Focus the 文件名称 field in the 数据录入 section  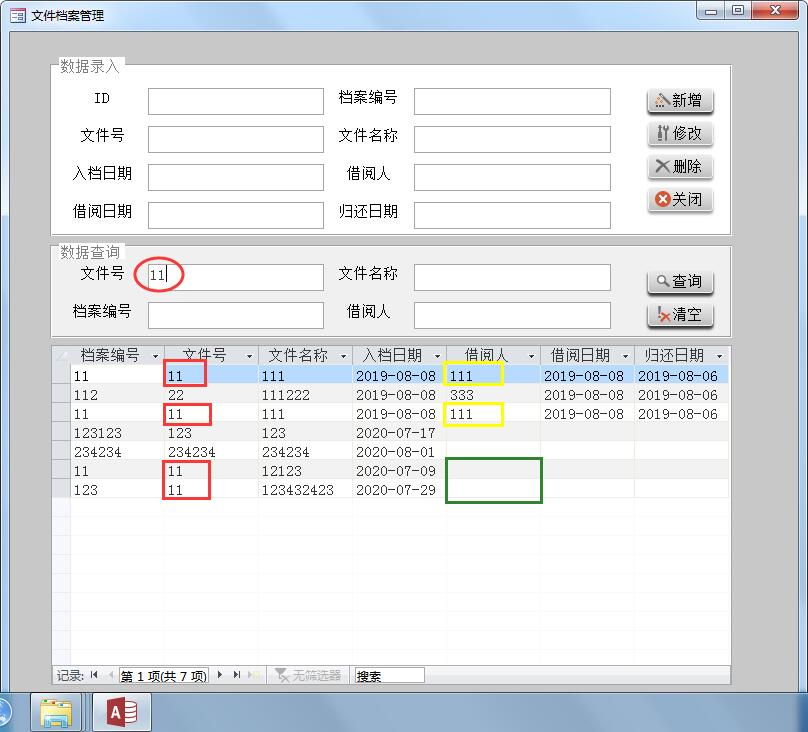click(512, 139)
